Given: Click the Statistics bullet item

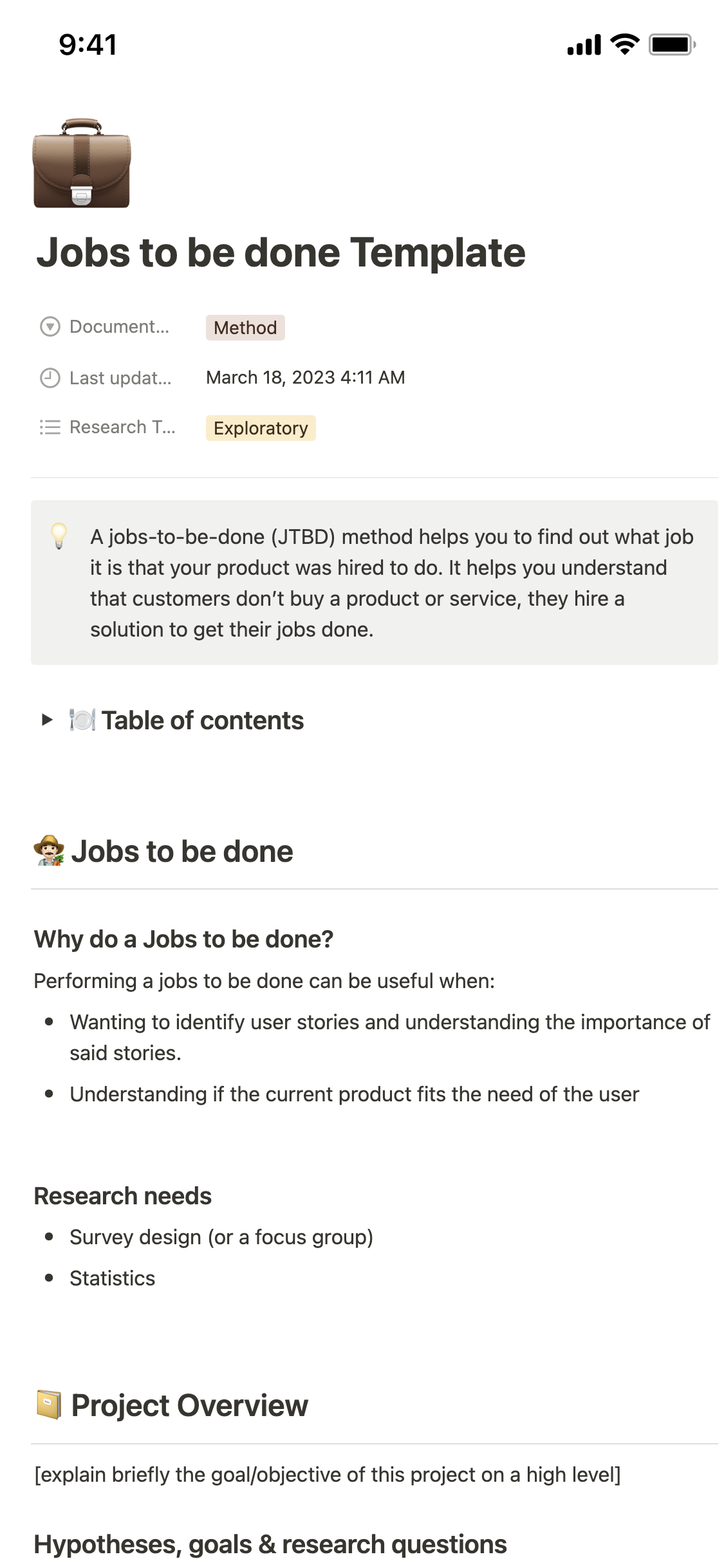Looking at the screenshot, I should tap(113, 1278).
